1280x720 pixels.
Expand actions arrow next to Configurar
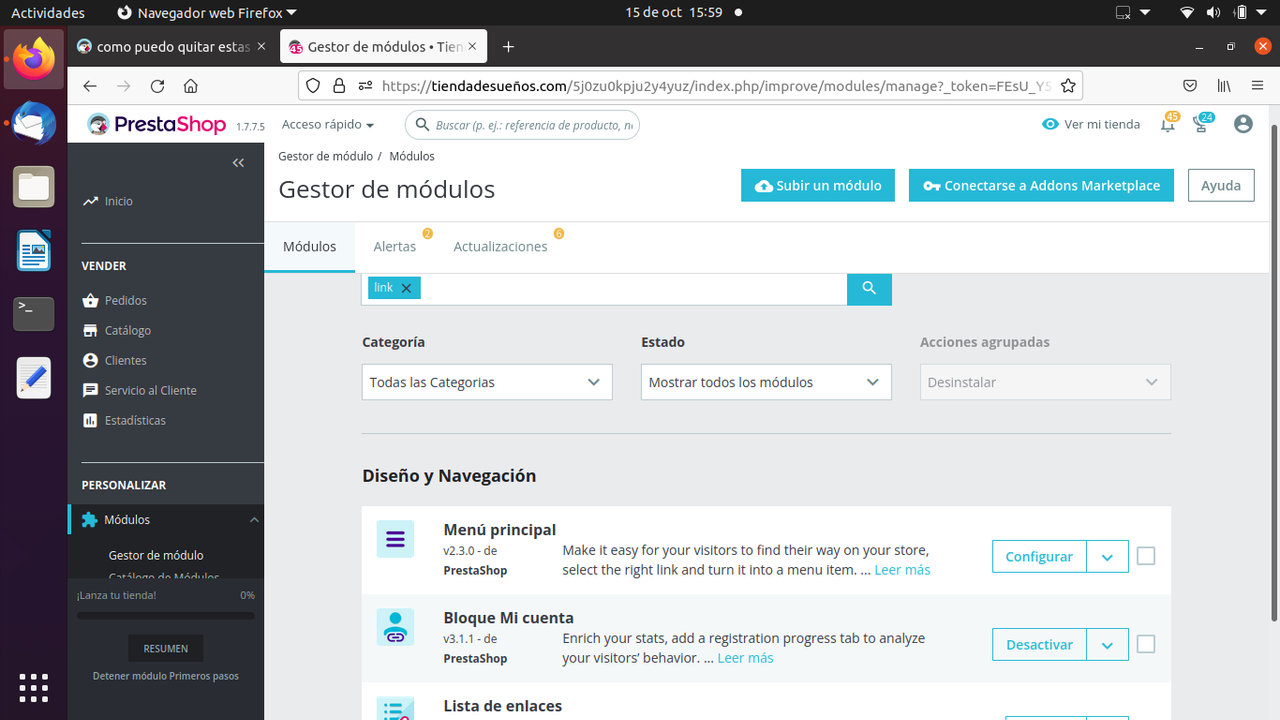[x=1107, y=557]
